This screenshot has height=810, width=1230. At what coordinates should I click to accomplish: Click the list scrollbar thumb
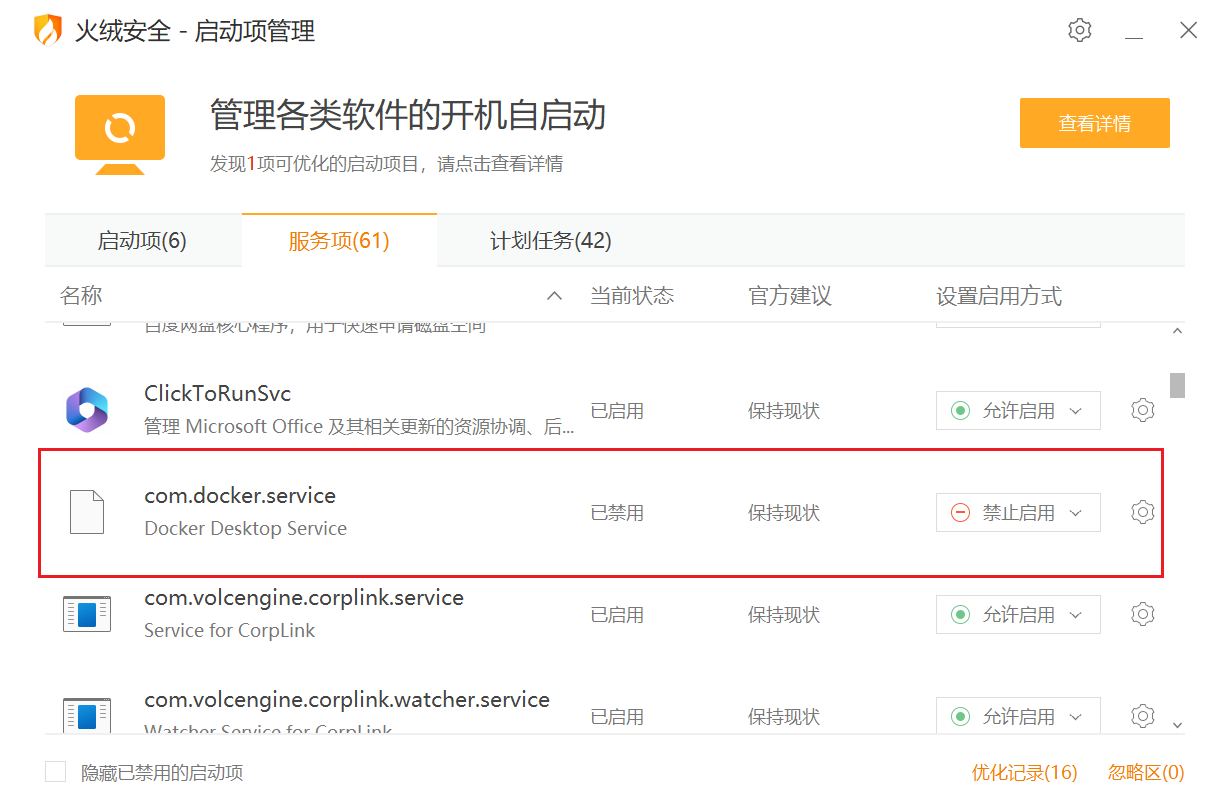pyautogui.click(x=1177, y=385)
